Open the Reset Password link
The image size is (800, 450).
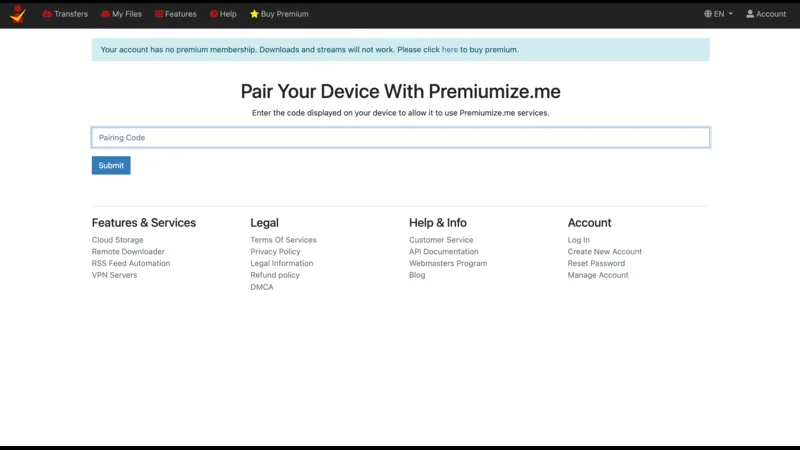pos(596,264)
